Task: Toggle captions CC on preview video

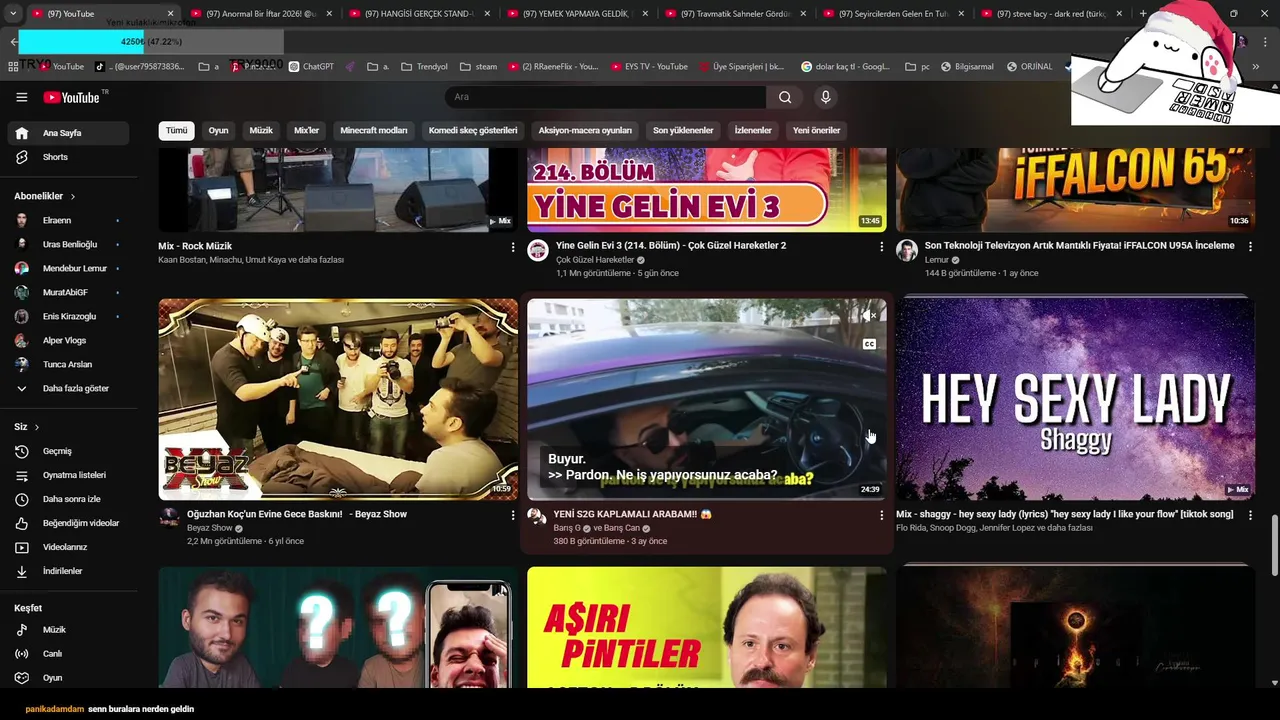Action: pyautogui.click(x=869, y=344)
